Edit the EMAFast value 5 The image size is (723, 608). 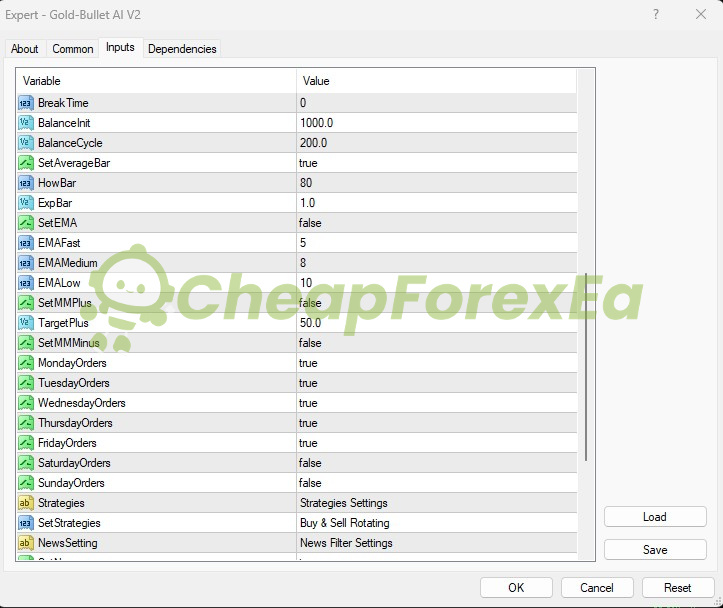pyautogui.click(x=437, y=243)
